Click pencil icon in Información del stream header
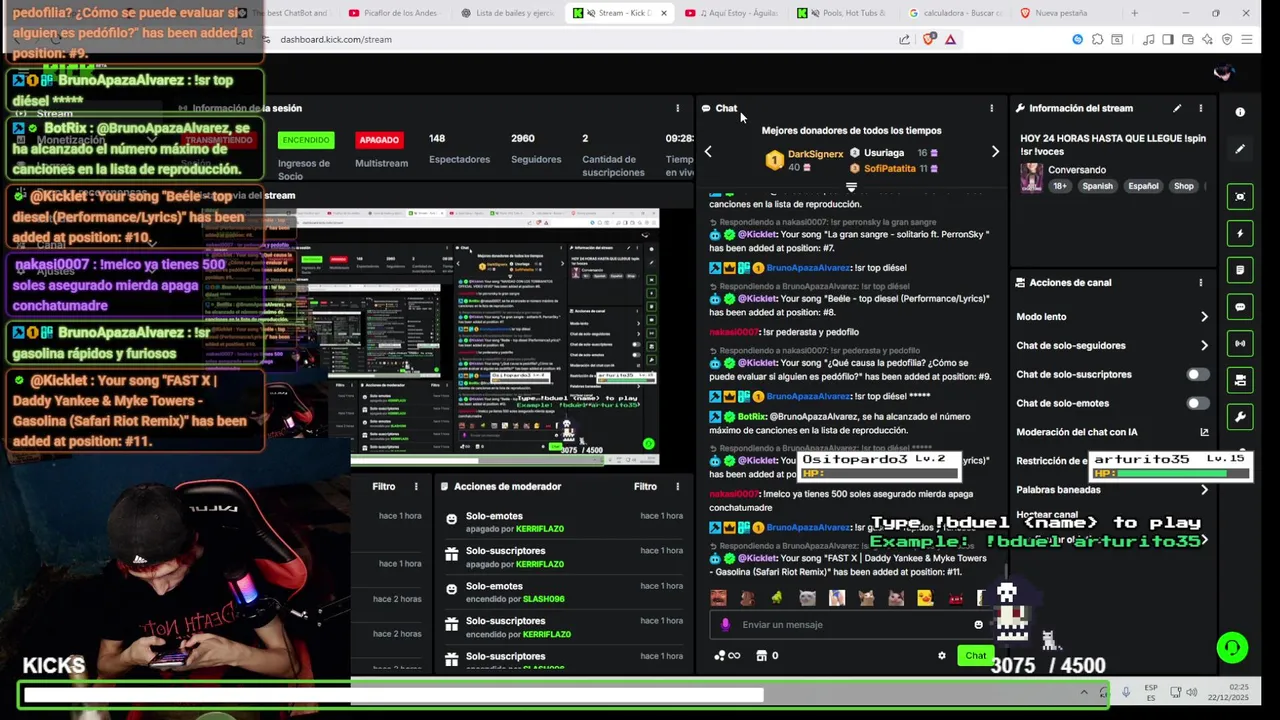This screenshot has width=1280, height=720. pos(1177,108)
